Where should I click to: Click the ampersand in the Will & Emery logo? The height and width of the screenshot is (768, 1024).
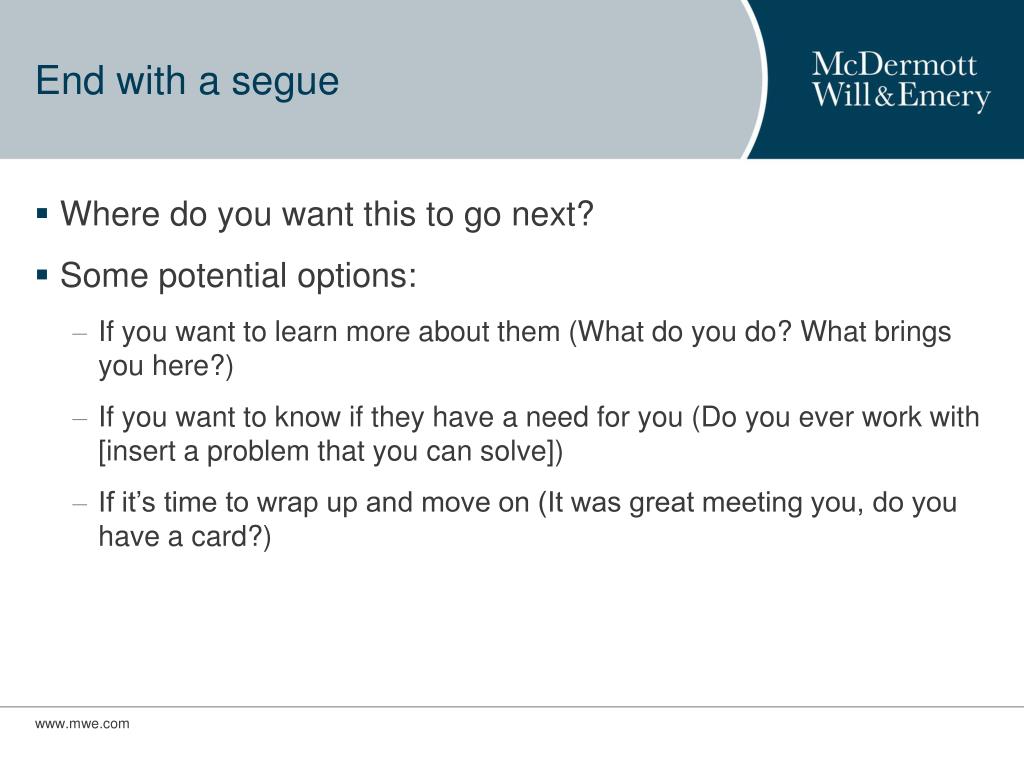pyautogui.click(x=884, y=97)
